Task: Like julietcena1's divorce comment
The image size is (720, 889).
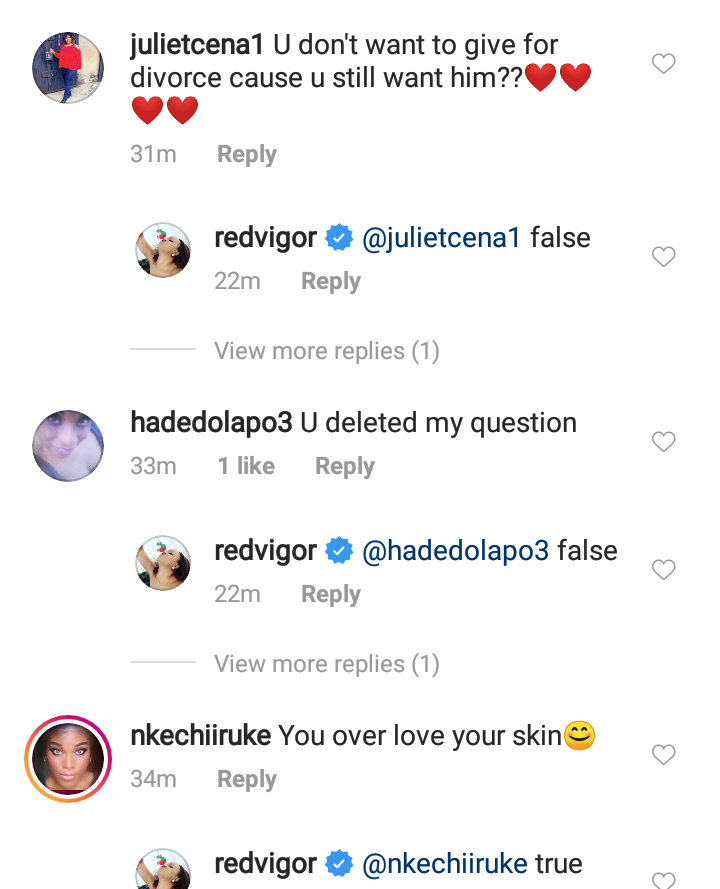Action: (x=663, y=65)
